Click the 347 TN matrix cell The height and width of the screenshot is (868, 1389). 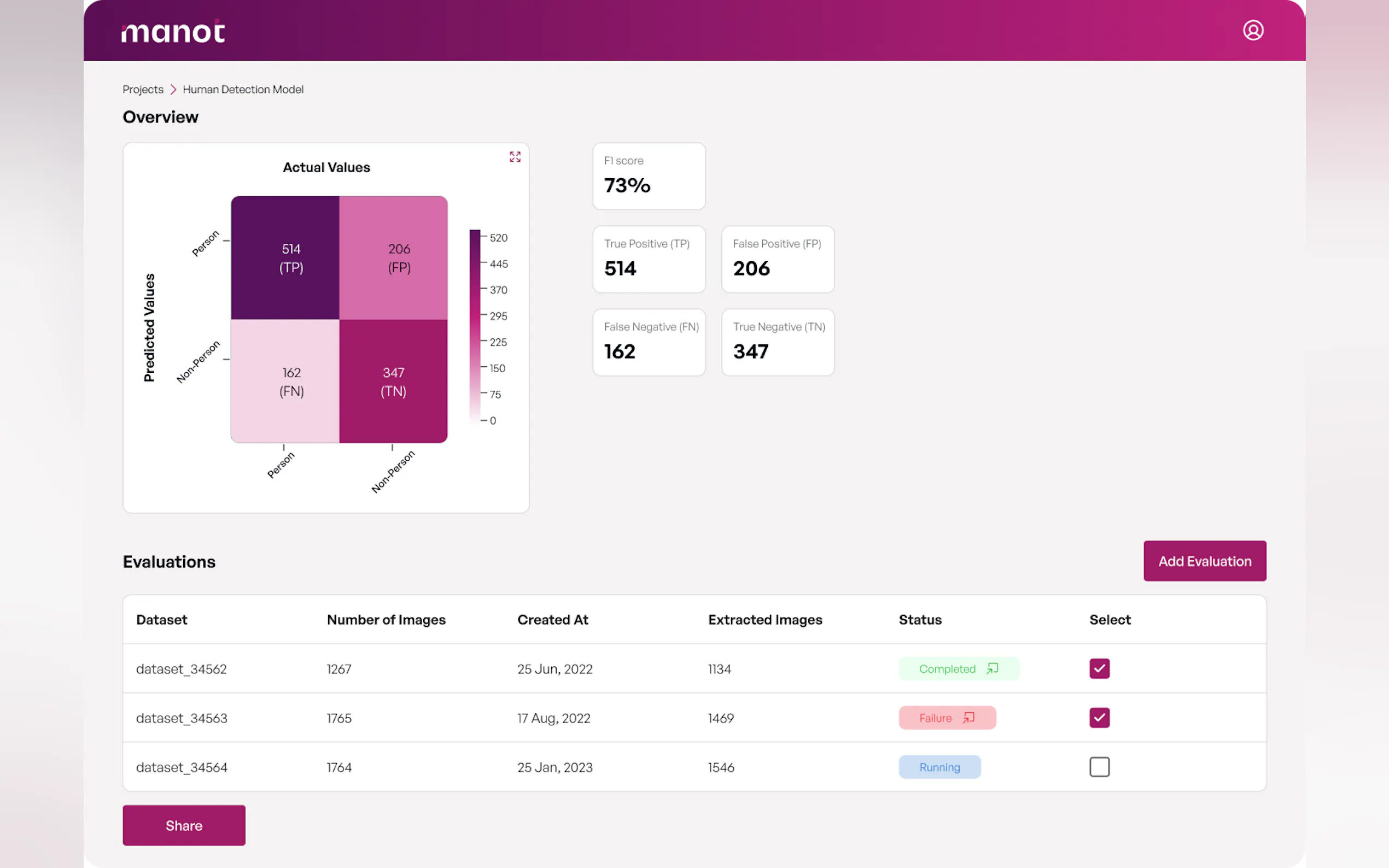click(x=393, y=381)
